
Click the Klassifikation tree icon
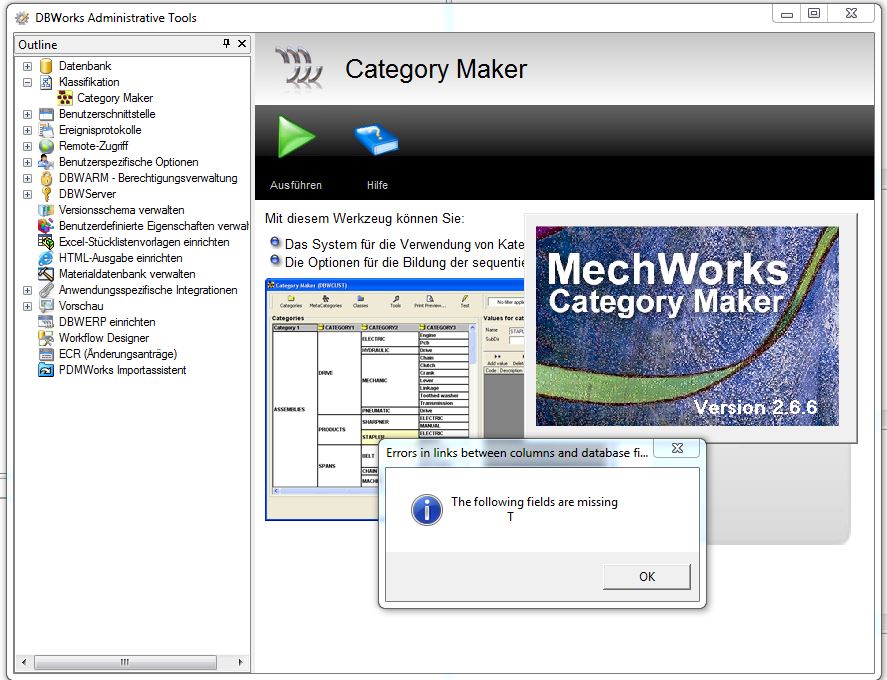click(46, 82)
